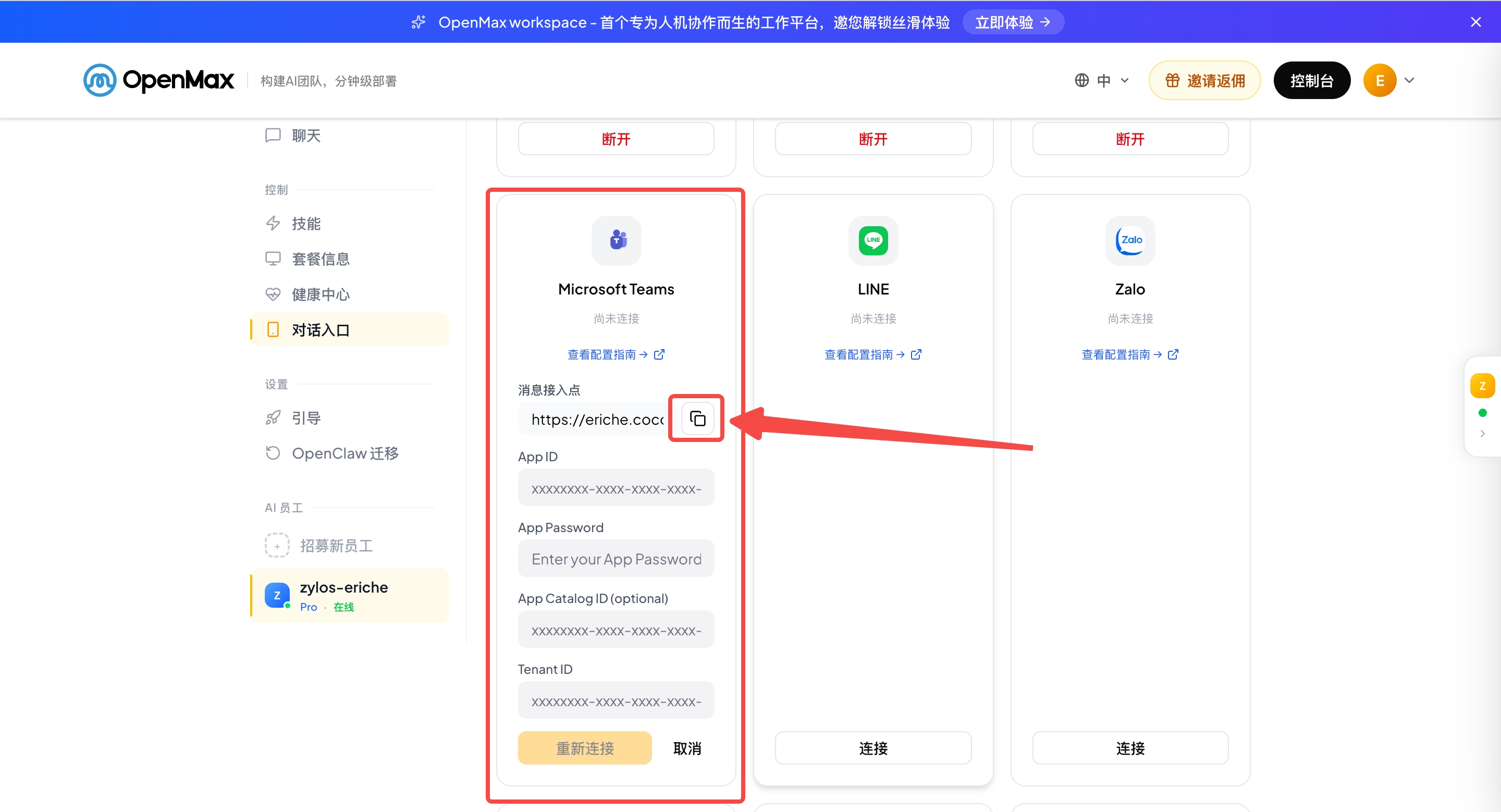Click the lightning icon beside 技能
1501x812 pixels.
273,223
